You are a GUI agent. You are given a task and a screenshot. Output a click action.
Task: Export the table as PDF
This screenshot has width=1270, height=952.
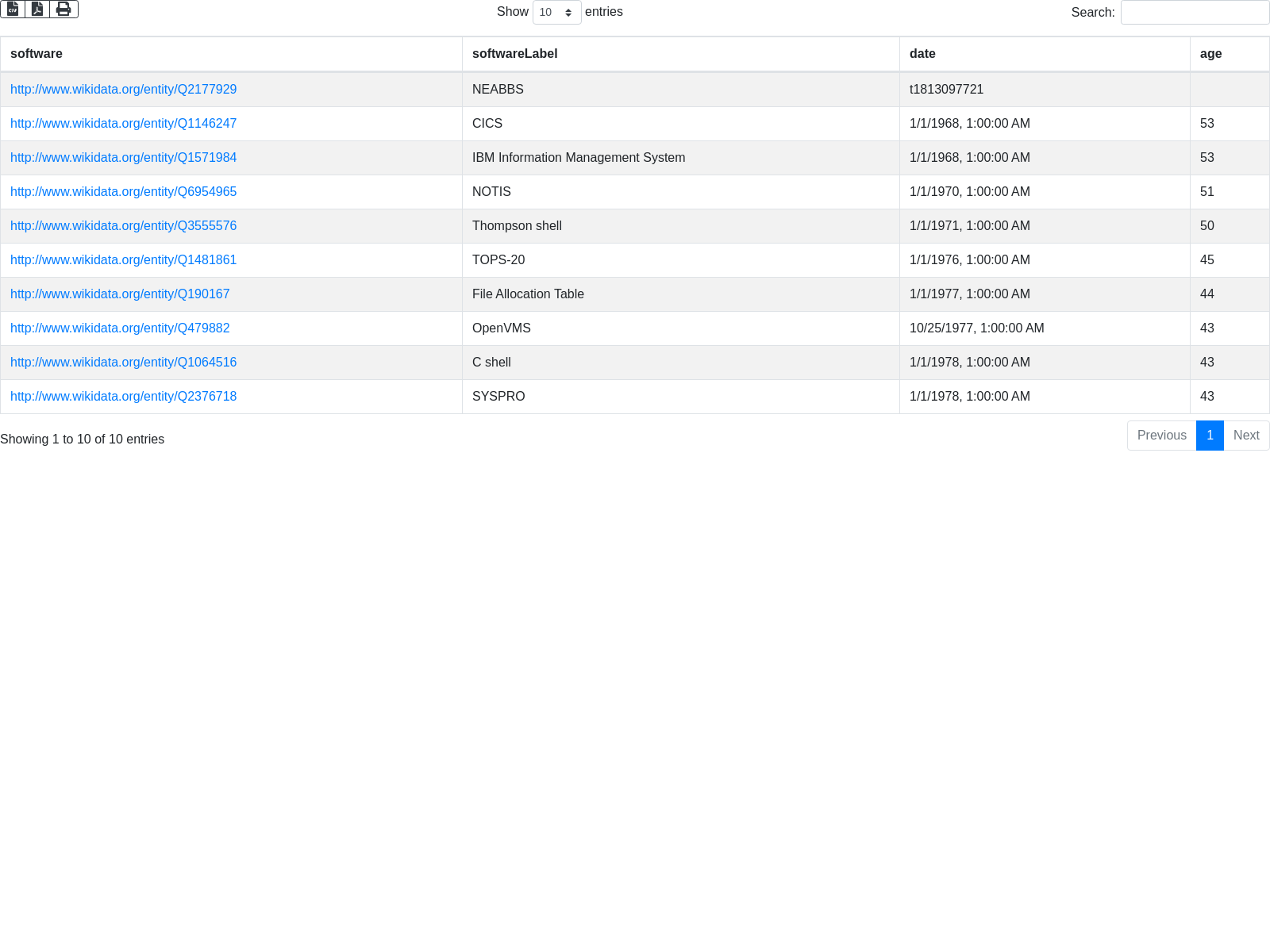click(37, 9)
